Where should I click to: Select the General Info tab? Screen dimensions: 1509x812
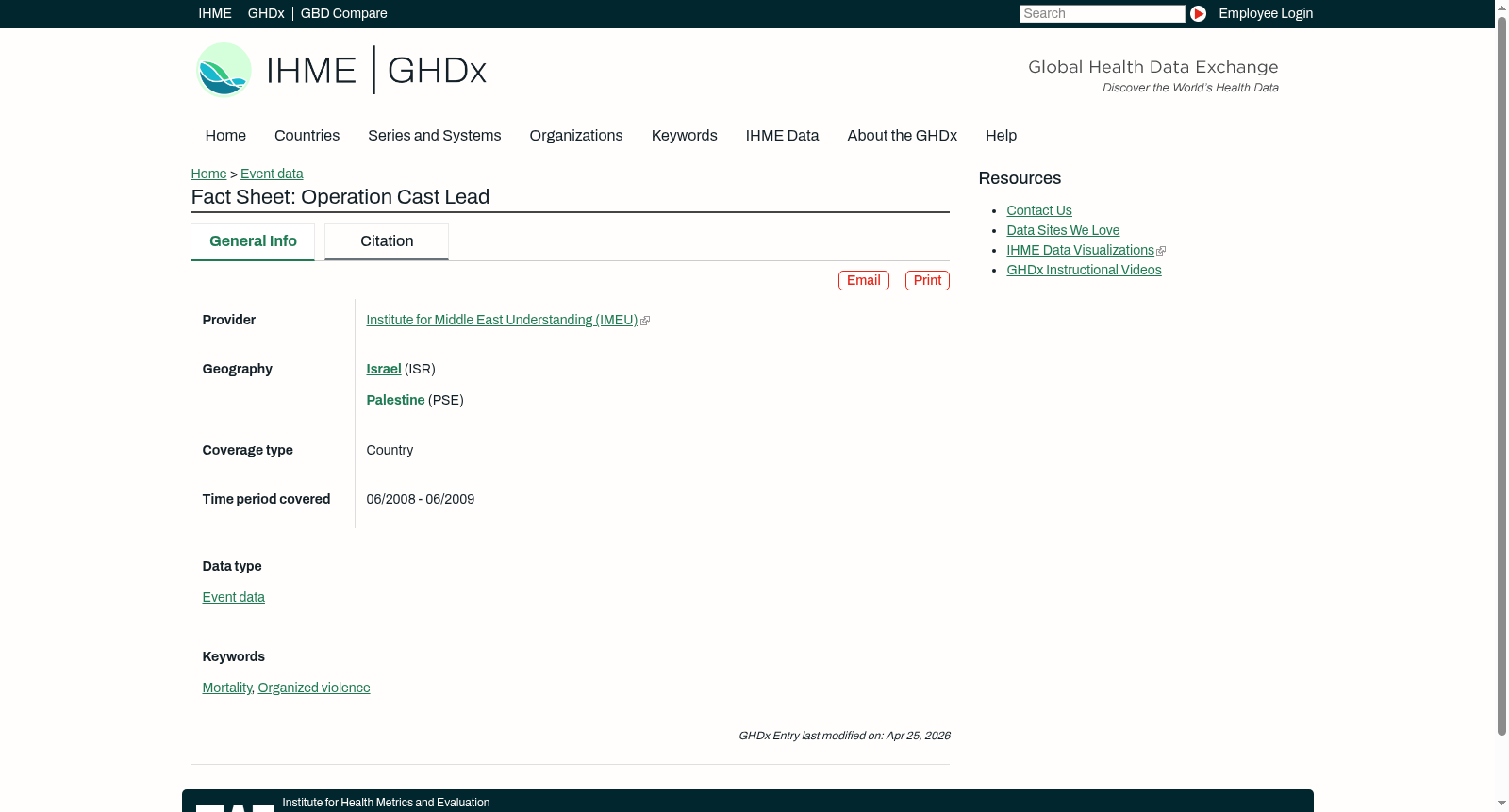tap(253, 241)
